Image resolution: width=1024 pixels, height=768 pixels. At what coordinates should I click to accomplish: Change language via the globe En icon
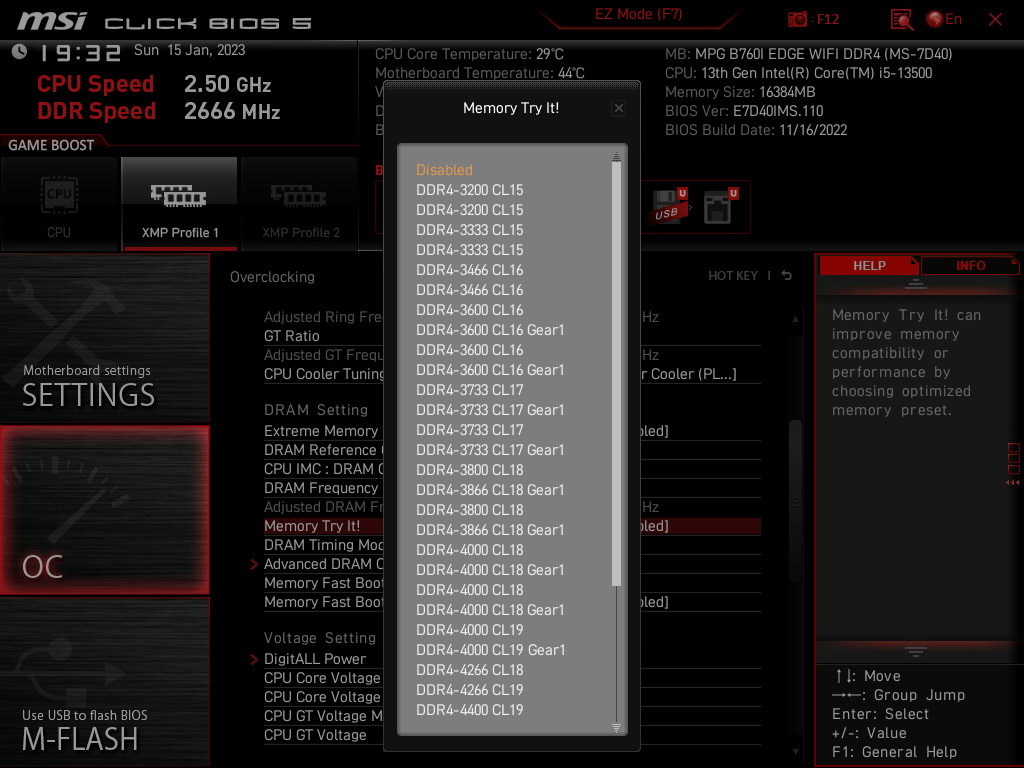pyautogui.click(x=944, y=19)
